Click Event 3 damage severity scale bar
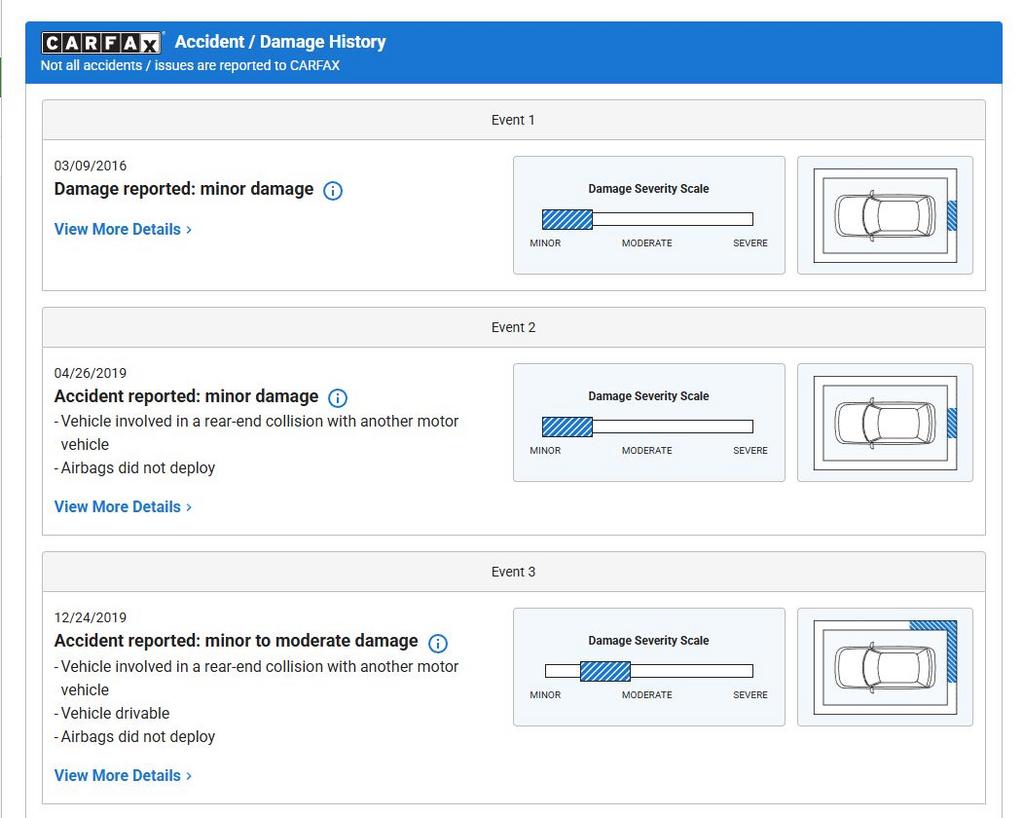Viewport: 1024px width, 818px height. [647, 671]
